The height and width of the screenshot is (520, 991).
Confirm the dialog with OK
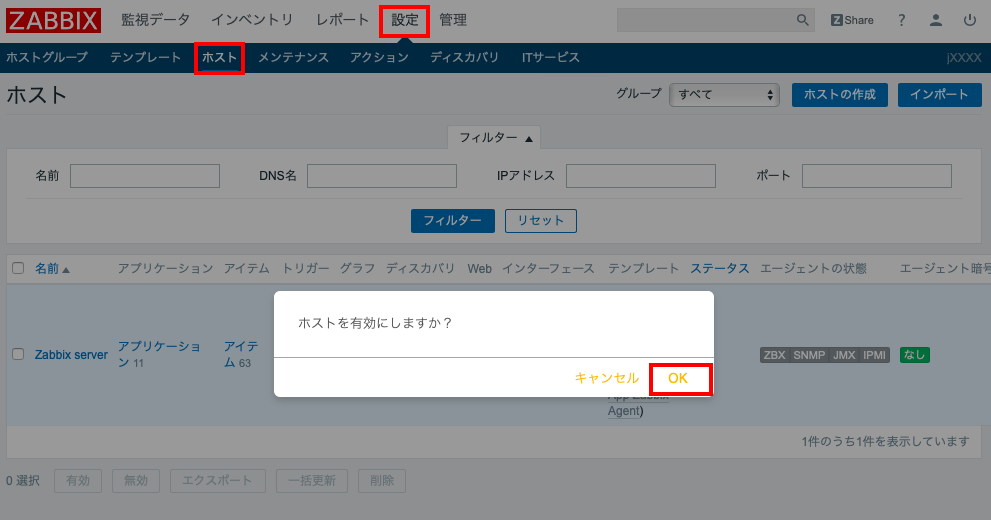click(x=679, y=378)
